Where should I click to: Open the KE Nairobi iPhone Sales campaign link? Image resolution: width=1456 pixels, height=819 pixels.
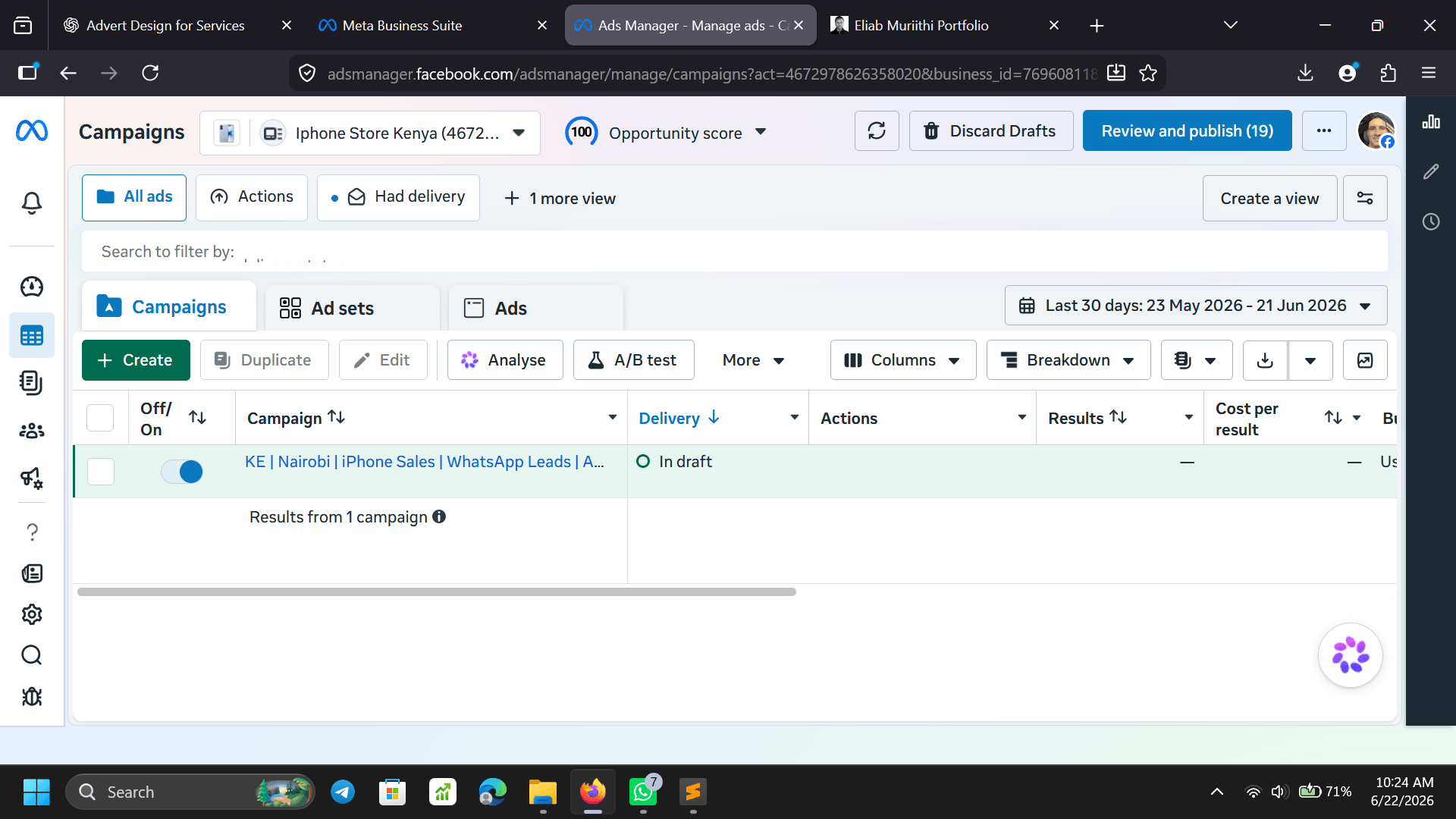pos(425,462)
